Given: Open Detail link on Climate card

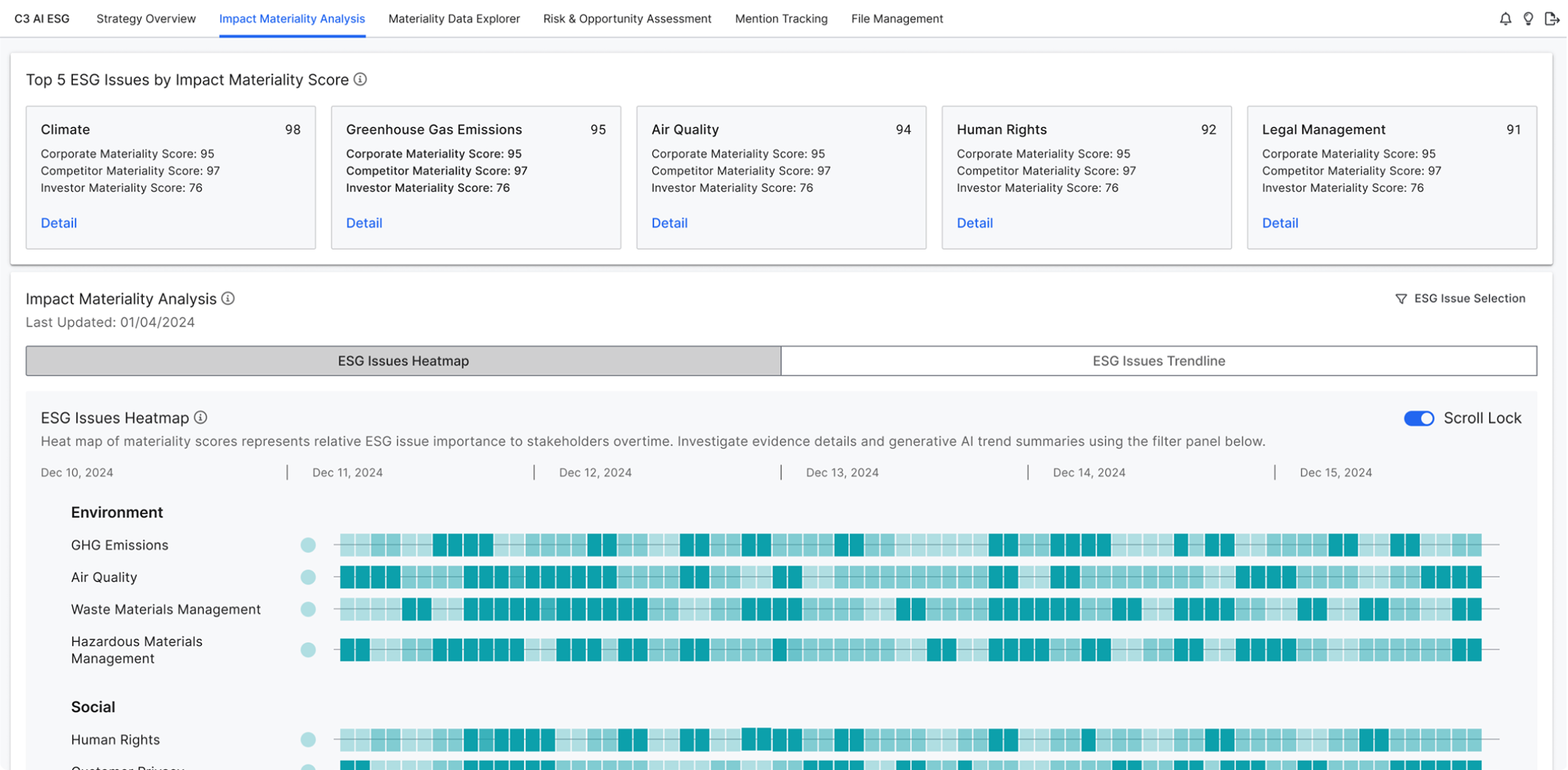Looking at the screenshot, I should (x=59, y=223).
